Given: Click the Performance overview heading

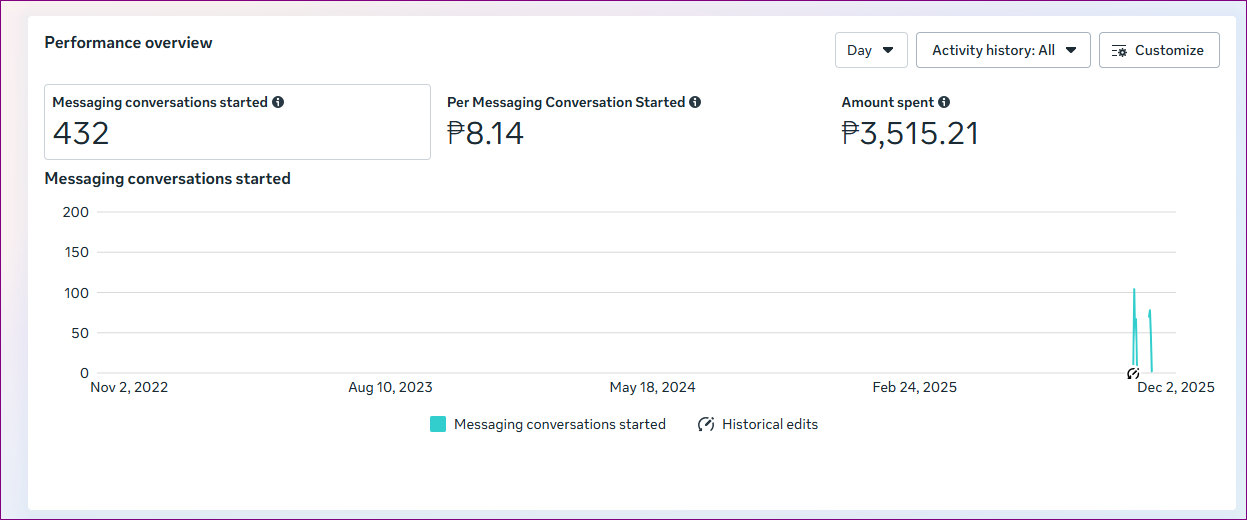Looking at the screenshot, I should point(128,42).
